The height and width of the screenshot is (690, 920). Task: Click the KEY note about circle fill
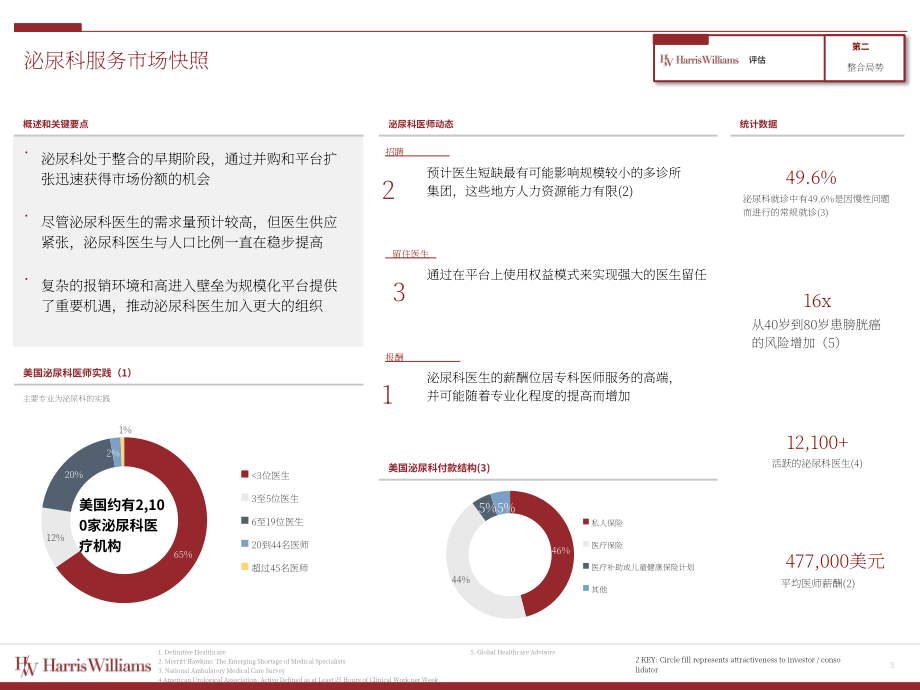click(738, 665)
